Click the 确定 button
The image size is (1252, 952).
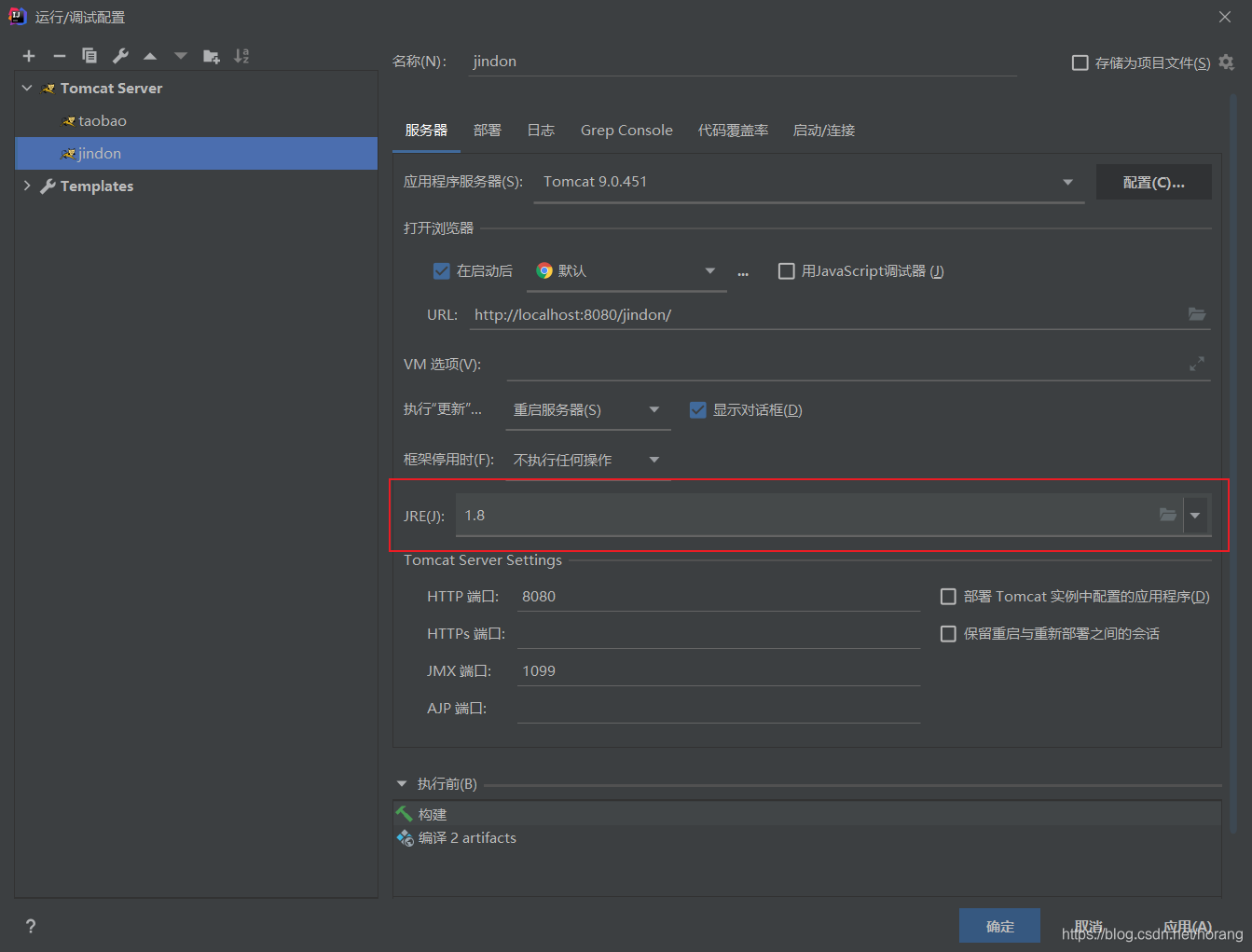tap(999, 926)
